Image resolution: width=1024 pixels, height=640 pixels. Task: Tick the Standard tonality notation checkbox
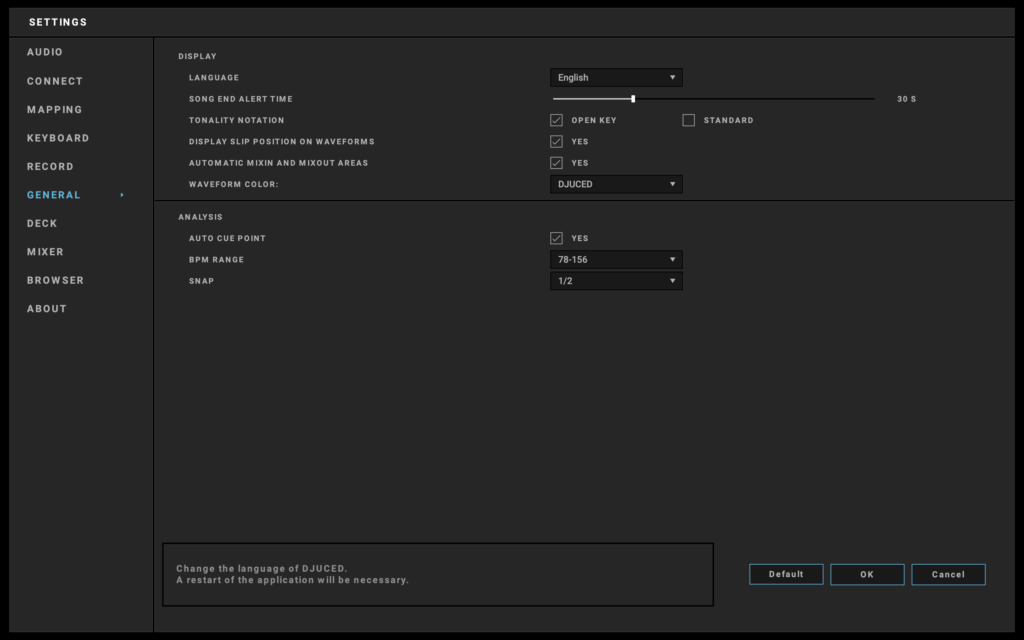click(x=689, y=120)
